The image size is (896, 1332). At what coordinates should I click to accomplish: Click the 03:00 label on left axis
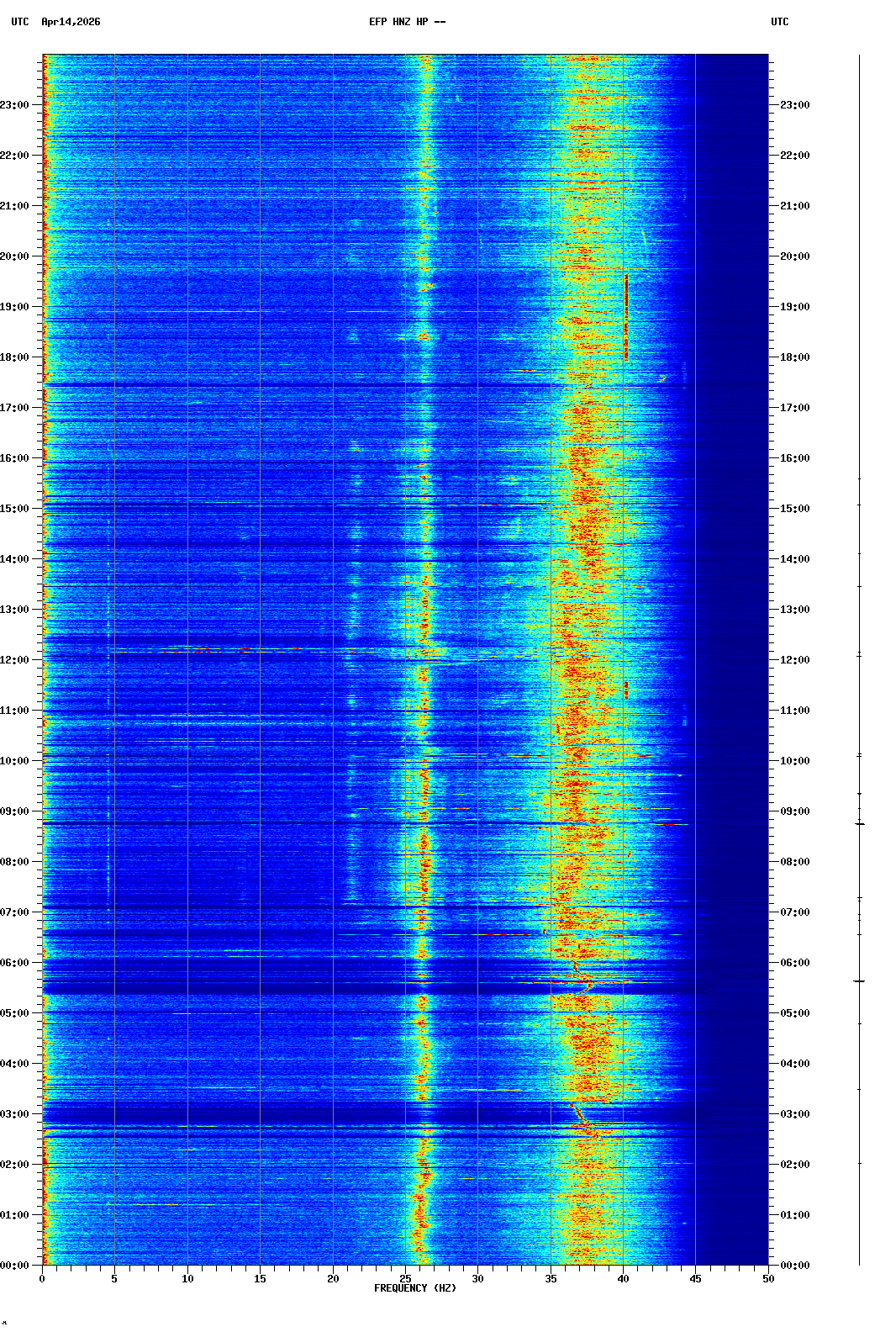[x=15, y=1114]
